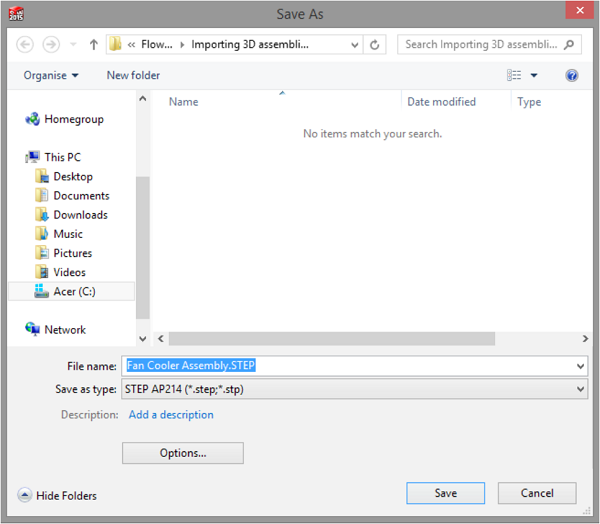Sort by Date modified column
The width and height of the screenshot is (600, 524).
pyautogui.click(x=441, y=102)
